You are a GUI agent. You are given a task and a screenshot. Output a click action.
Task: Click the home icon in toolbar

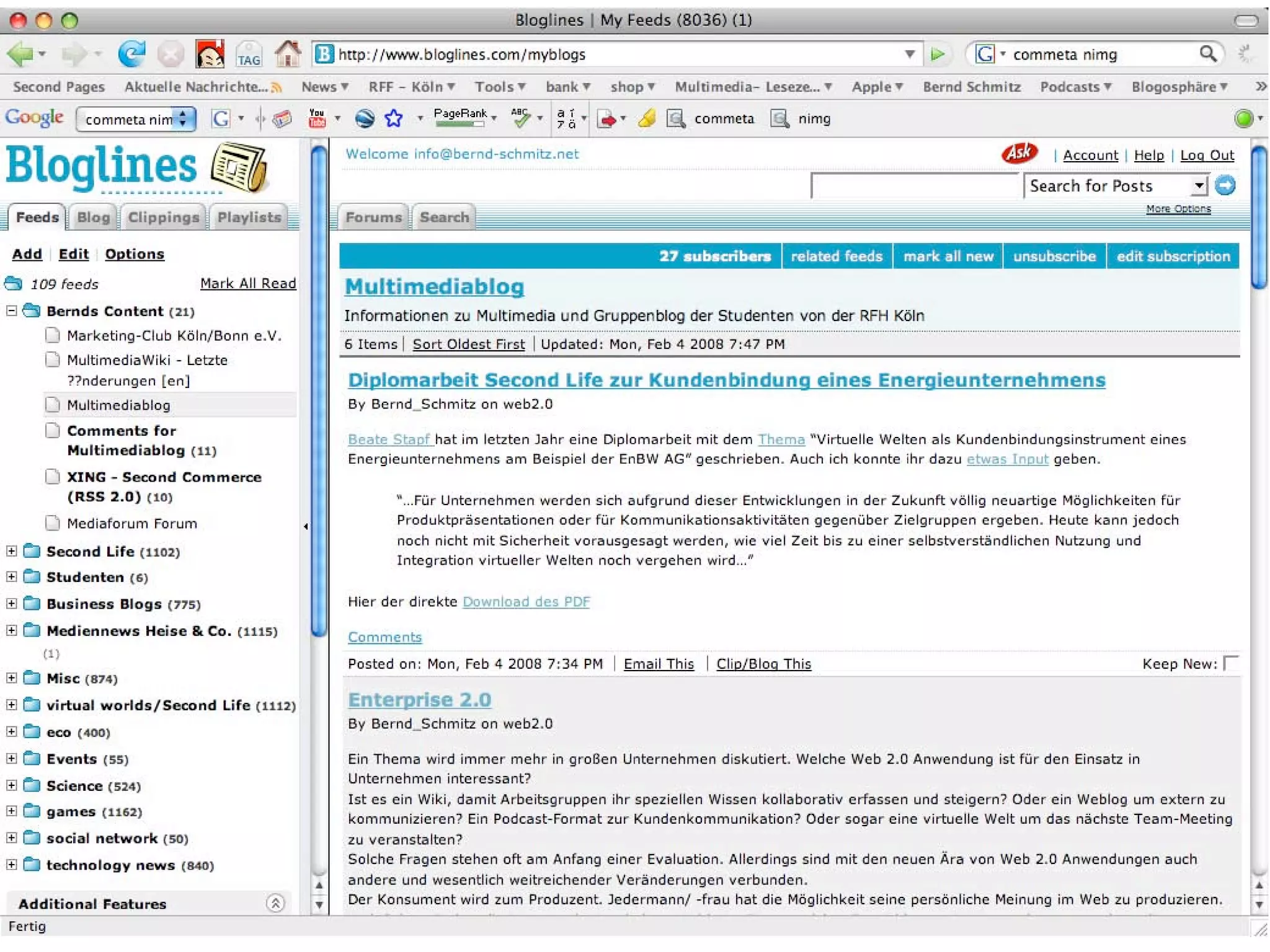287,55
